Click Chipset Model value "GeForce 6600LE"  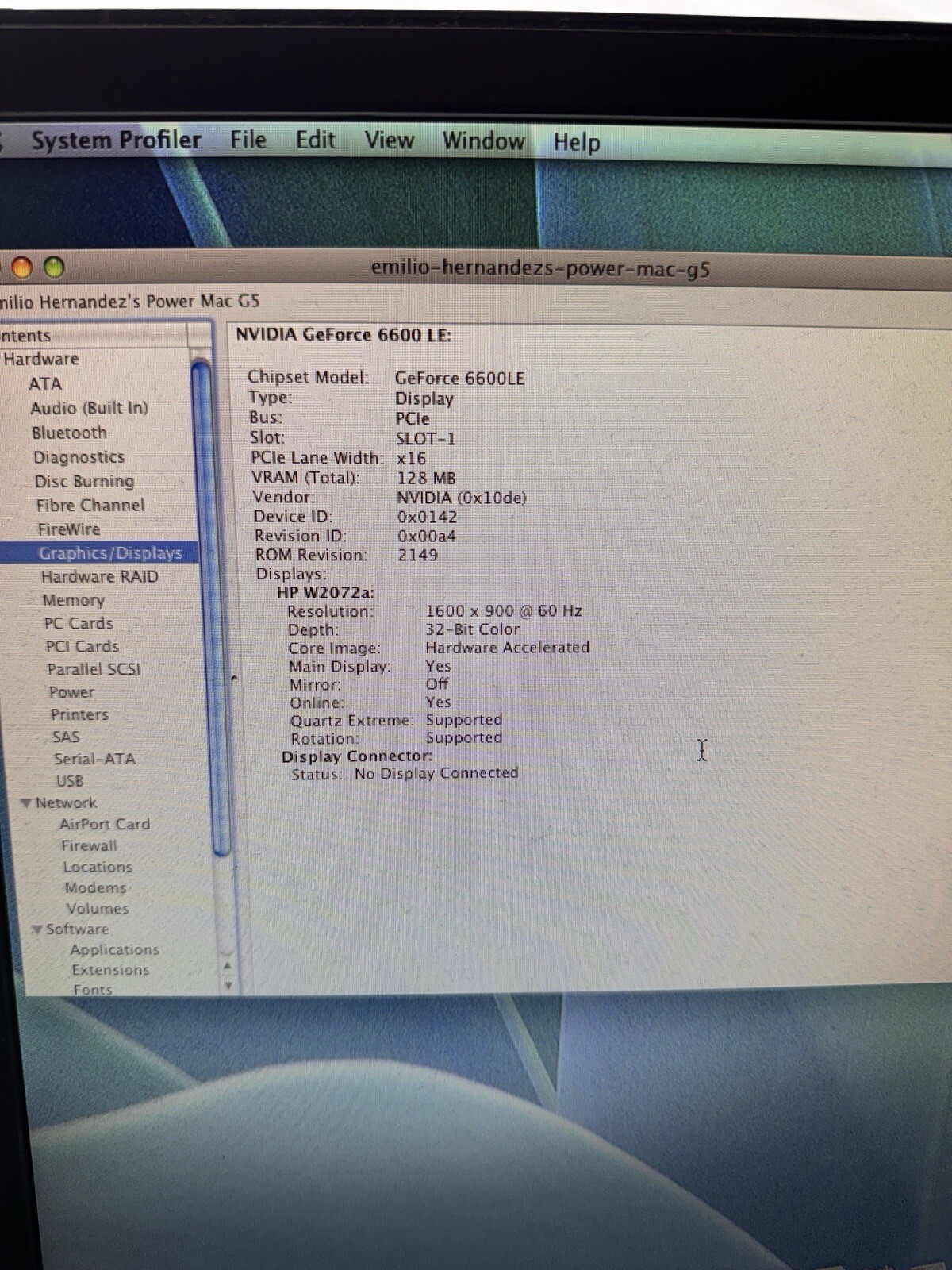(460, 379)
